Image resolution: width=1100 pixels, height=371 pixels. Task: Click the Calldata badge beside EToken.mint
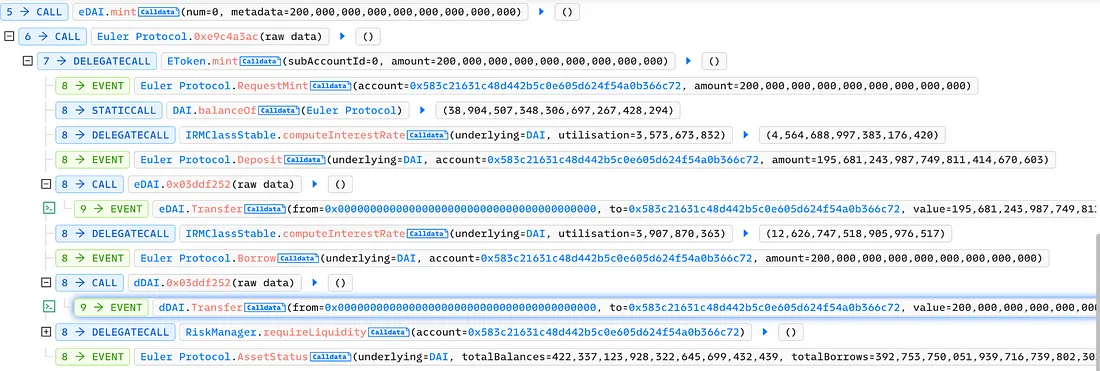[260, 61]
